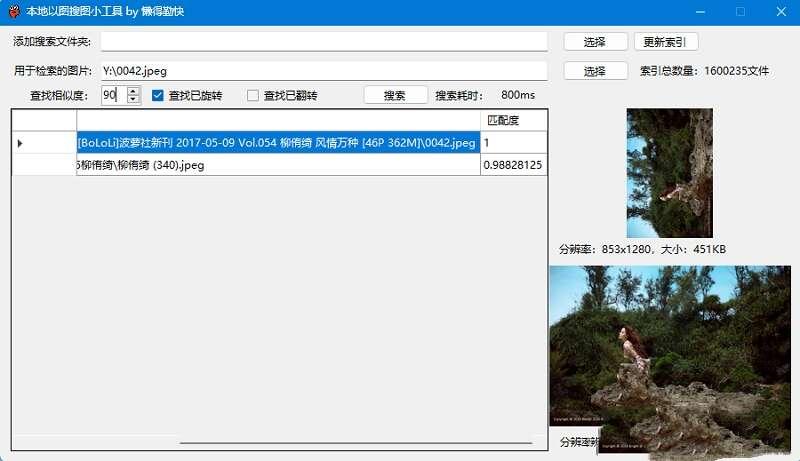Select the result row ending in 0042.jpeg

pos(277,143)
